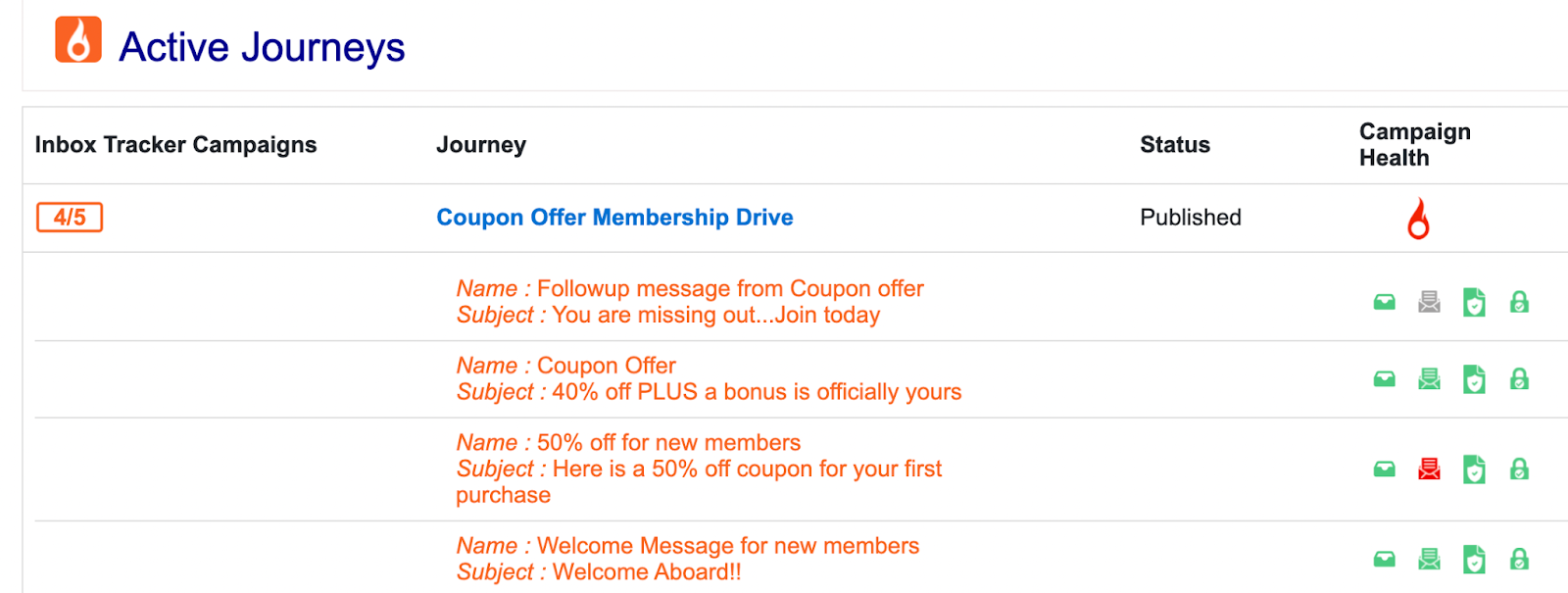Click the padlock icon in the Followup message row
The width and height of the screenshot is (1568, 593).
(x=1519, y=302)
